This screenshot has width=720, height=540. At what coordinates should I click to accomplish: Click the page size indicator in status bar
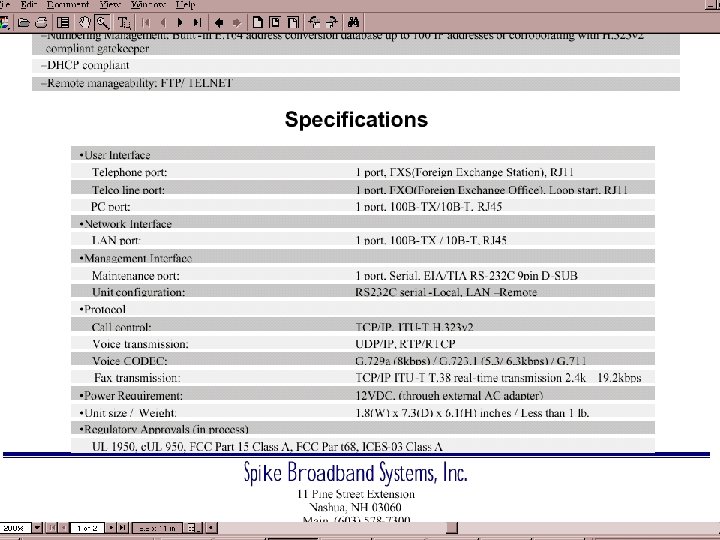[x=158, y=528]
